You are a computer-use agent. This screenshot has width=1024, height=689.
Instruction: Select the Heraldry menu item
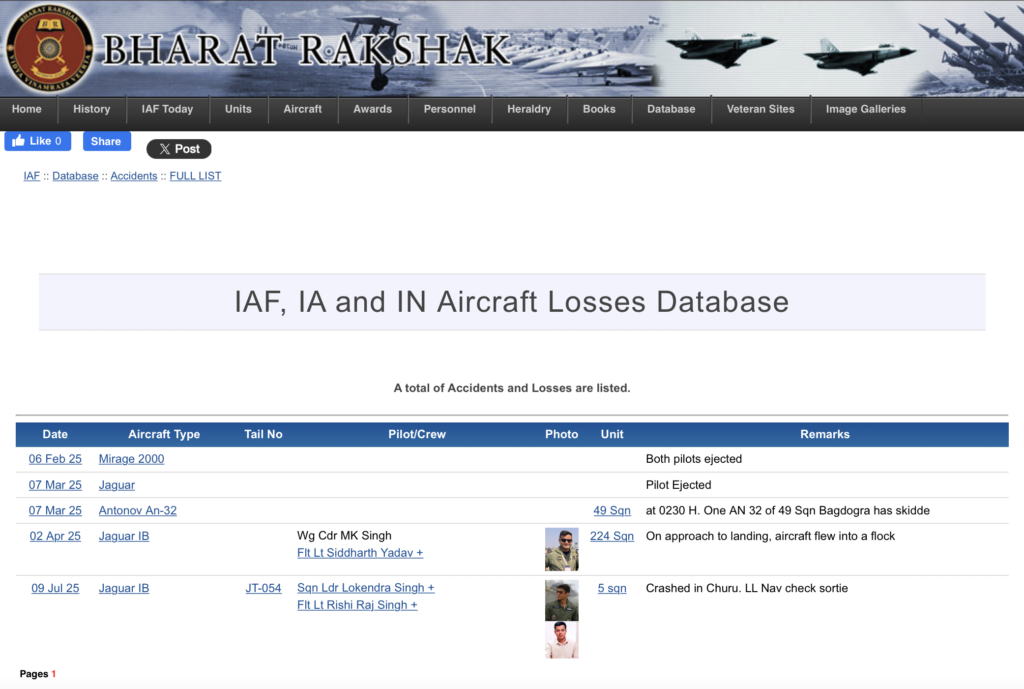529,109
